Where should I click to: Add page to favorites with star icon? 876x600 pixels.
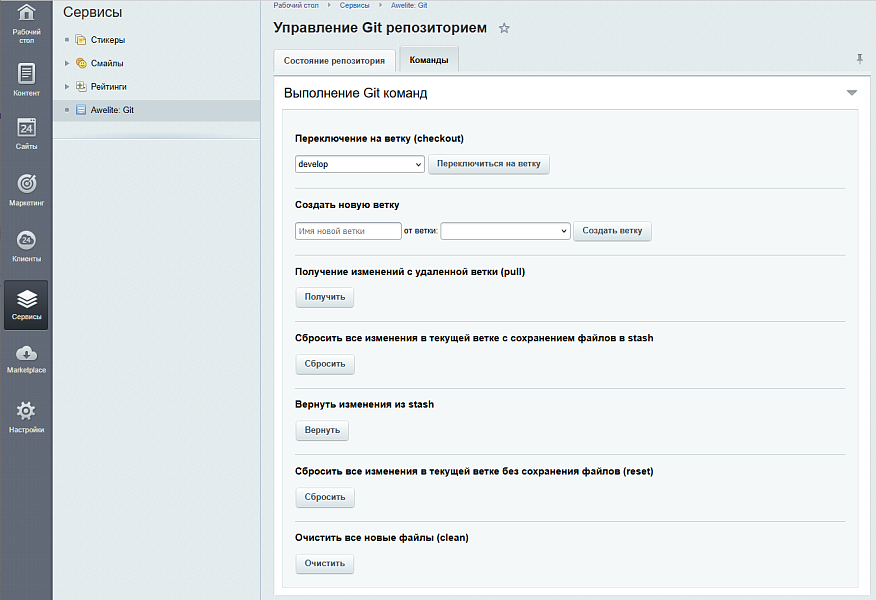coord(504,28)
